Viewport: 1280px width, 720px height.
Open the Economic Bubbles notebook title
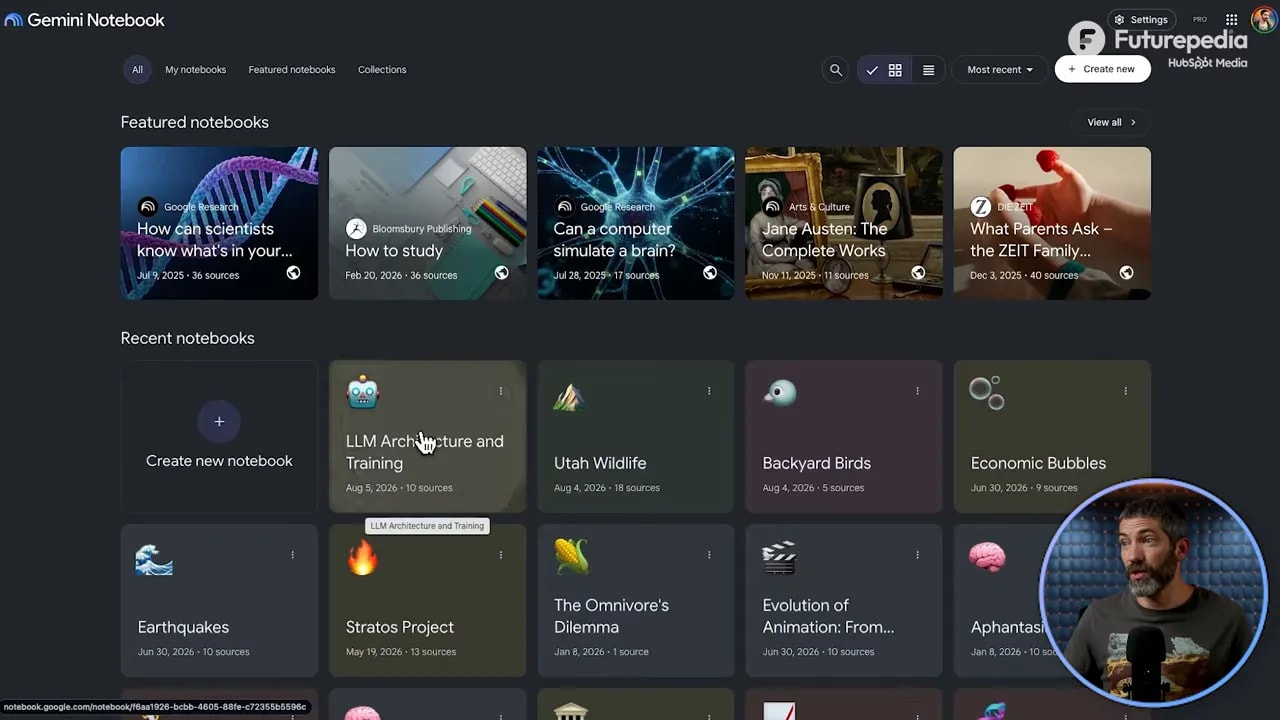pyautogui.click(x=1038, y=463)
